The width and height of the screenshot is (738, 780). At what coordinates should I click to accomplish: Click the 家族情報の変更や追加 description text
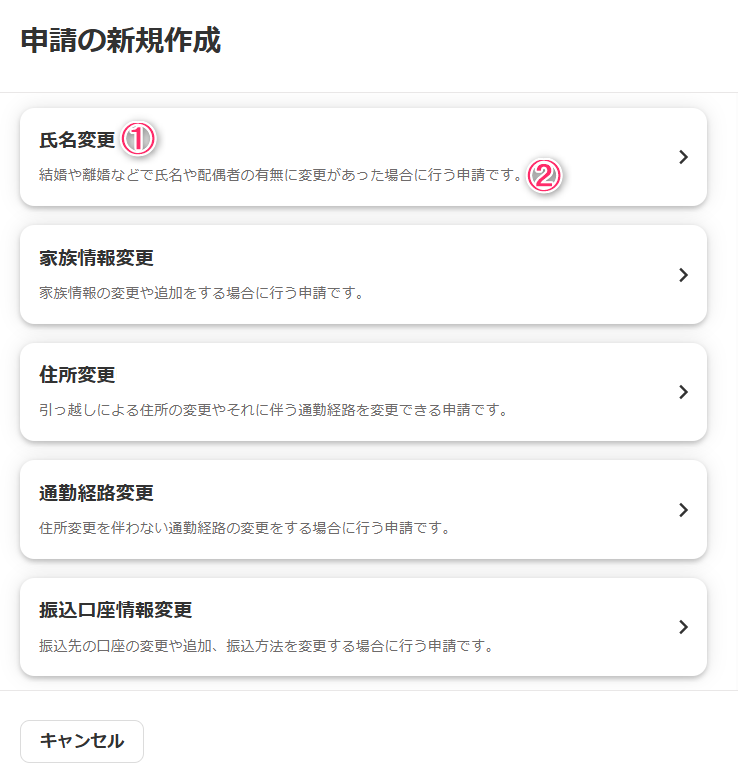pos(201,293)
